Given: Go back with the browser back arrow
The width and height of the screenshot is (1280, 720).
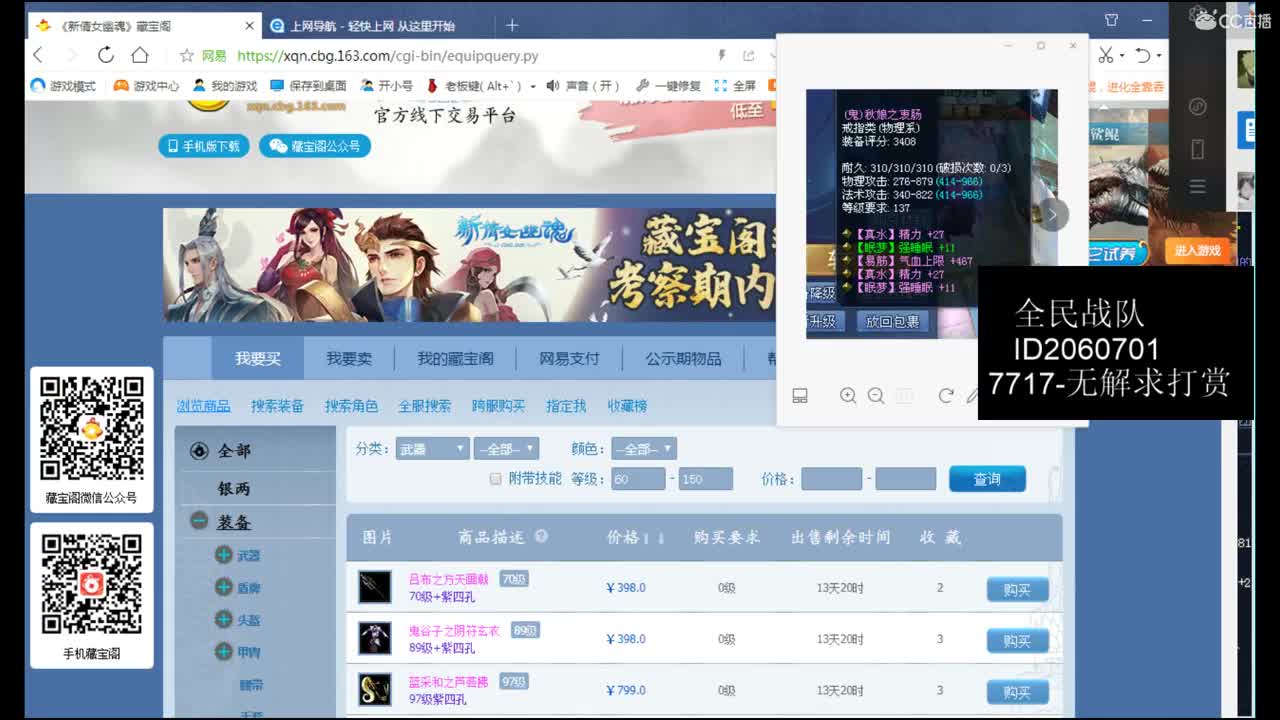Looking at the screenshot, I should click(38, 55).
